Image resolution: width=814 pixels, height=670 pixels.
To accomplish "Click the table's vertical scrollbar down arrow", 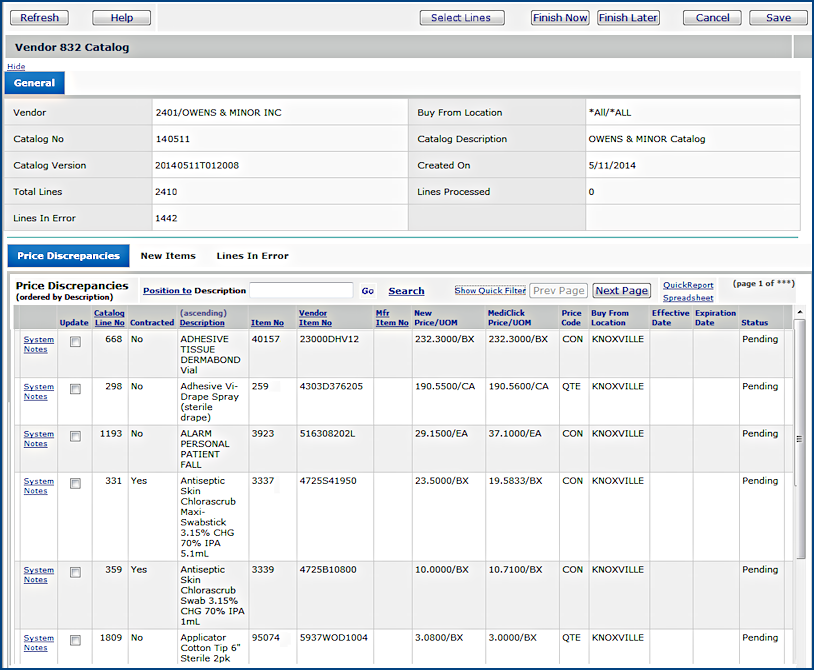I will 799,662.
